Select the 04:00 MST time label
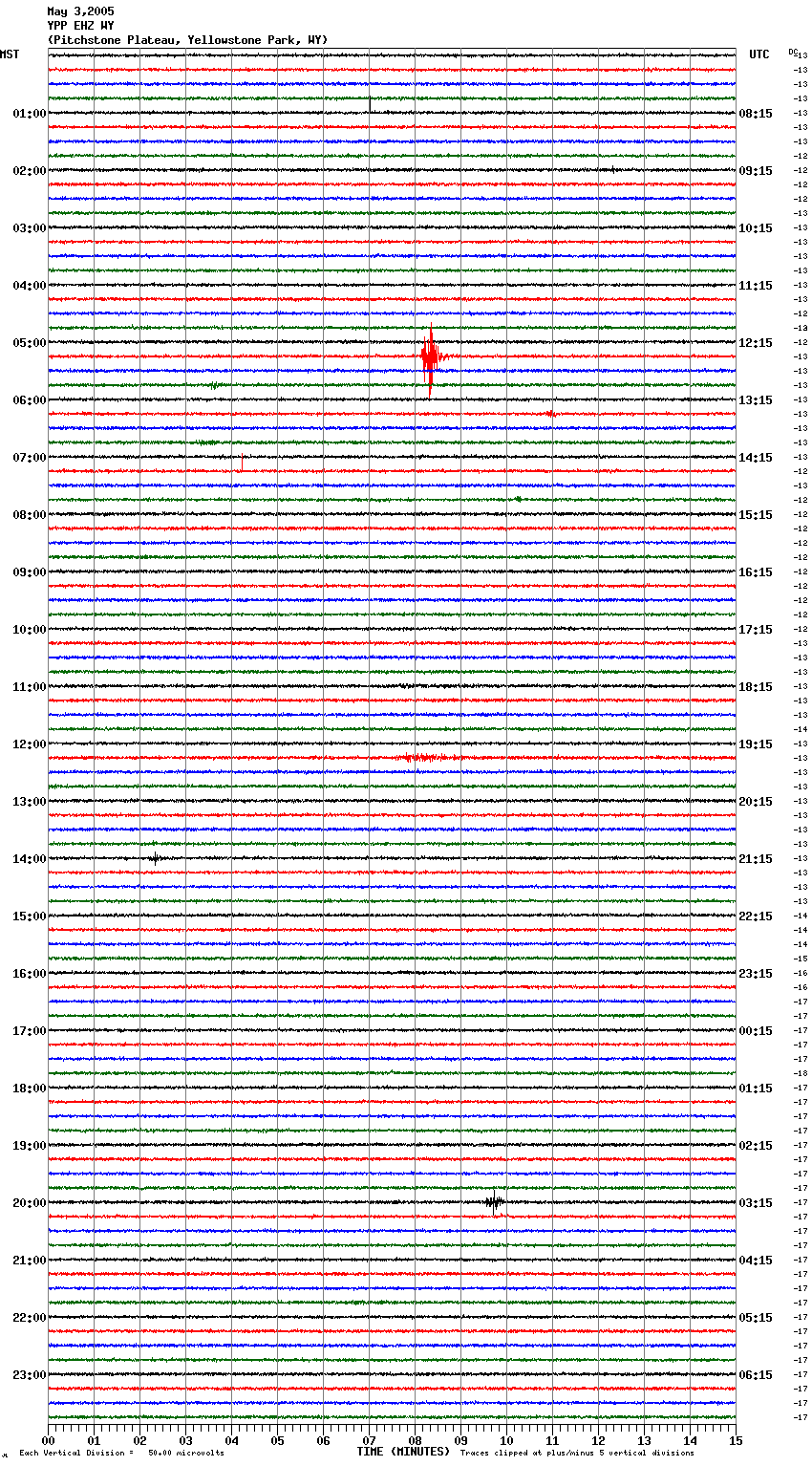 tap(30, 286)
